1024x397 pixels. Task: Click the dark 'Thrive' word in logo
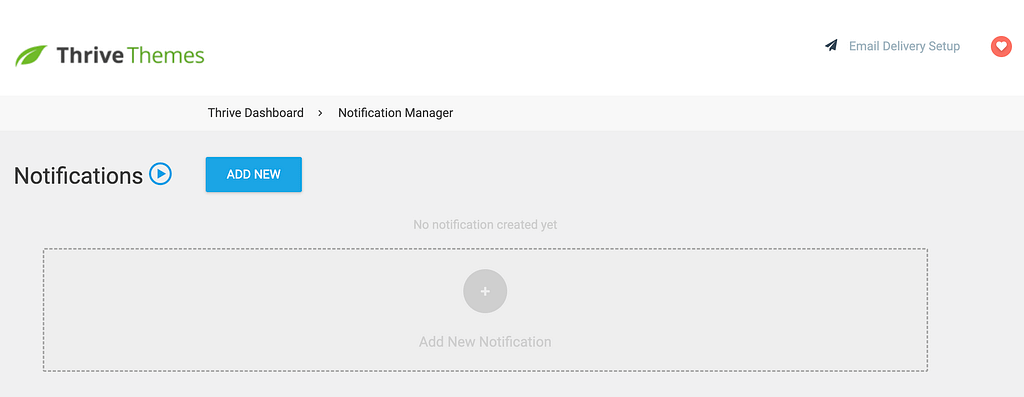click(90, 56)
